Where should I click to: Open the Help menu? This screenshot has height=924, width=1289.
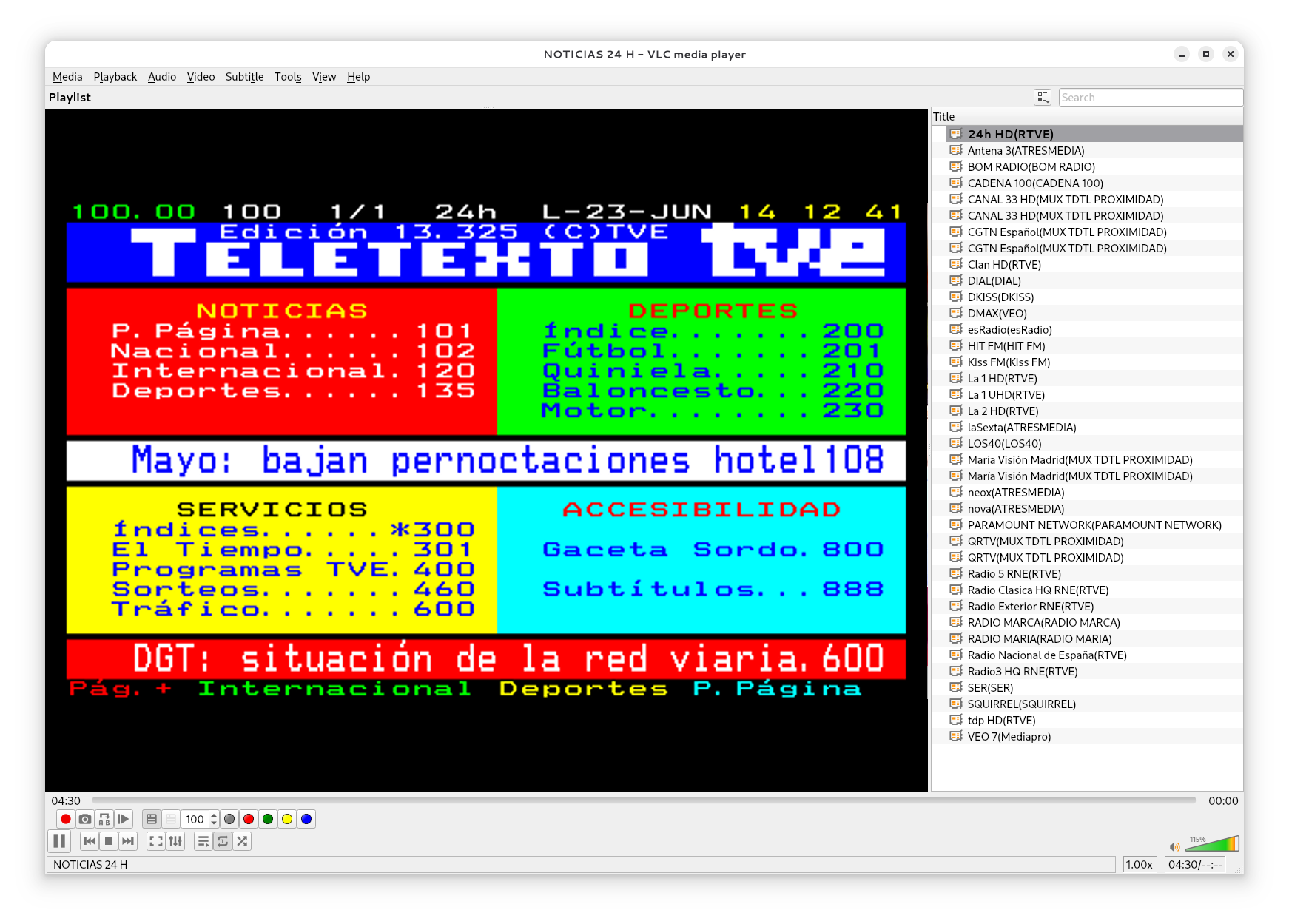coord(358,77)
